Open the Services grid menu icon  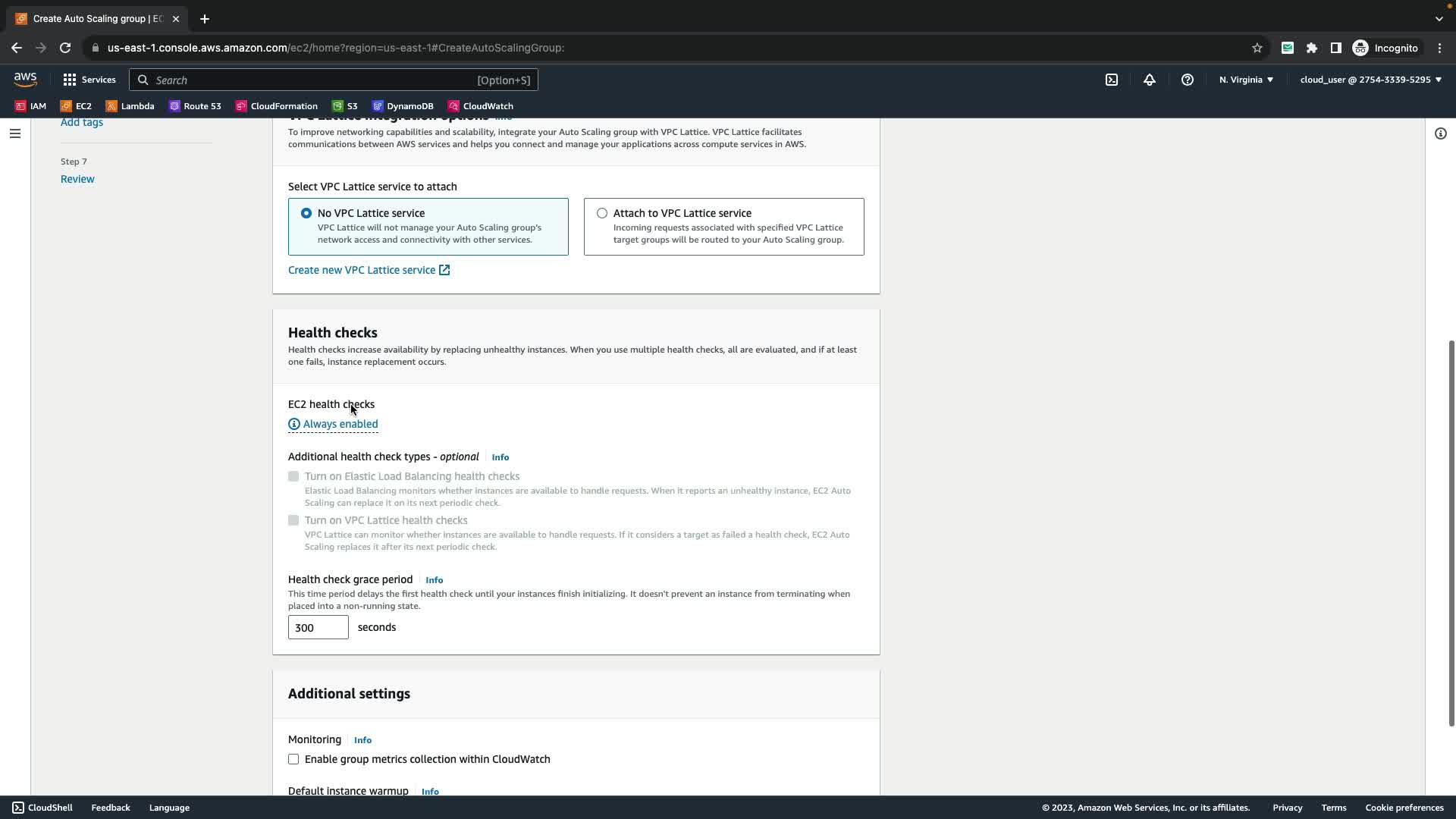70,80
